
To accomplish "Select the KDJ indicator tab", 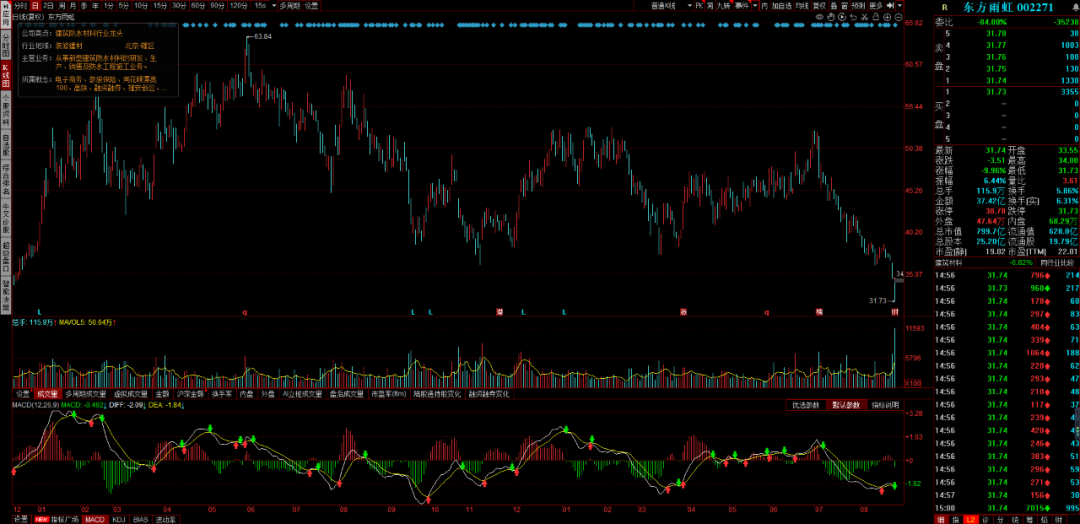I will pyautogui.click(x=118, y=519).
